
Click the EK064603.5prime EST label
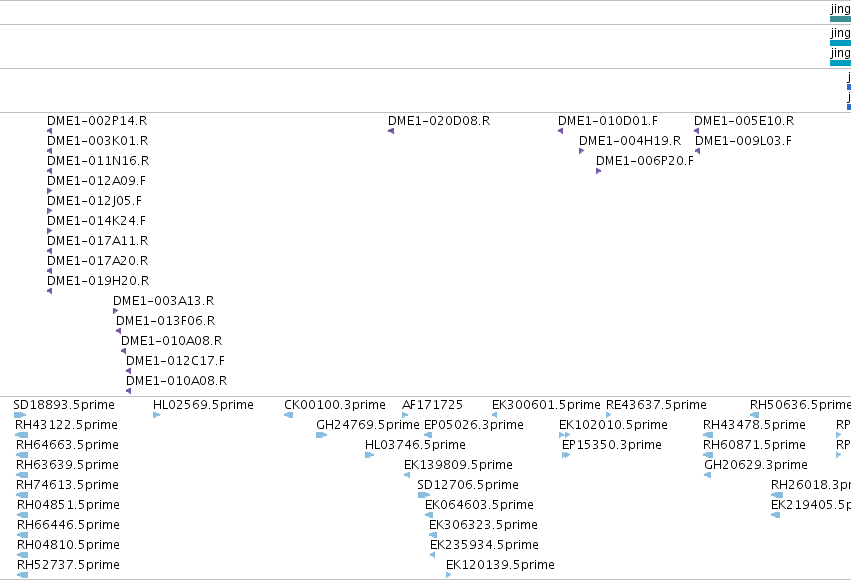pyautogui.click(x=479, y=505)
